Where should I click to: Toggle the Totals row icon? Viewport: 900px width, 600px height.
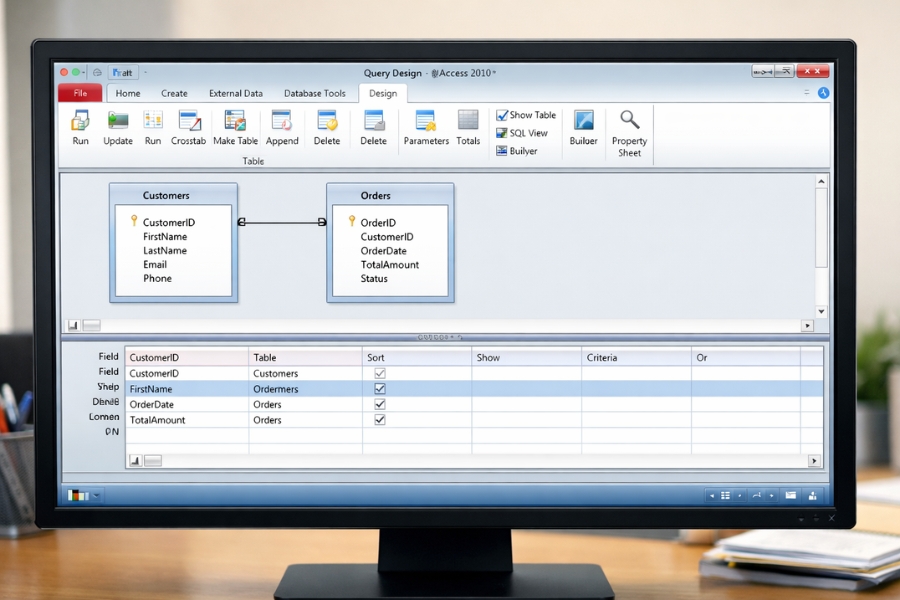click(468, 120)
